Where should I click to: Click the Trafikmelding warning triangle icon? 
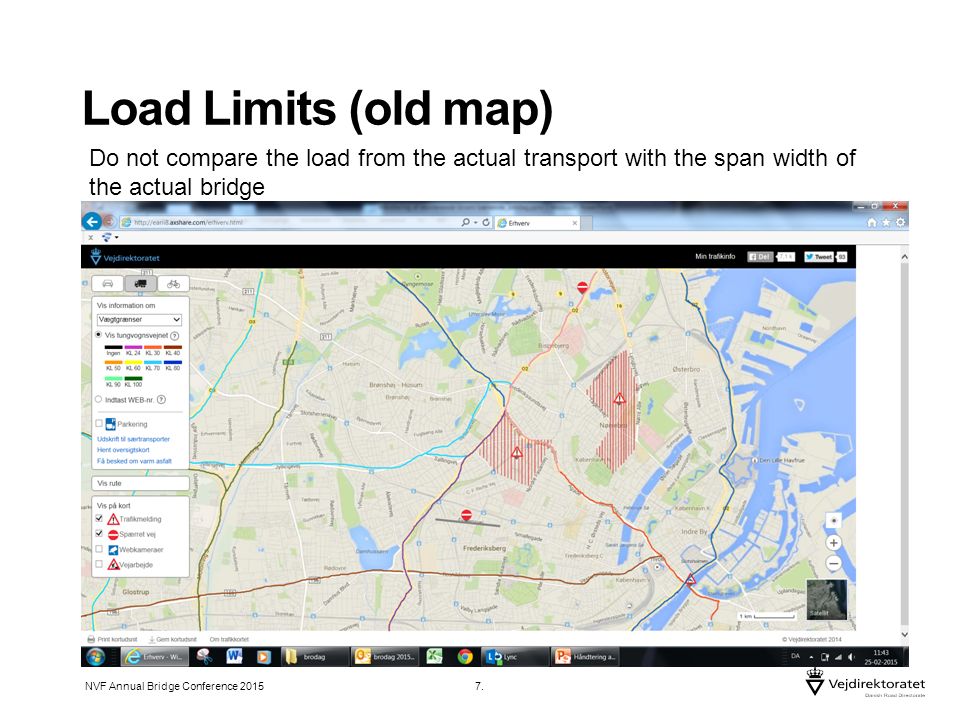pos(113,519)
